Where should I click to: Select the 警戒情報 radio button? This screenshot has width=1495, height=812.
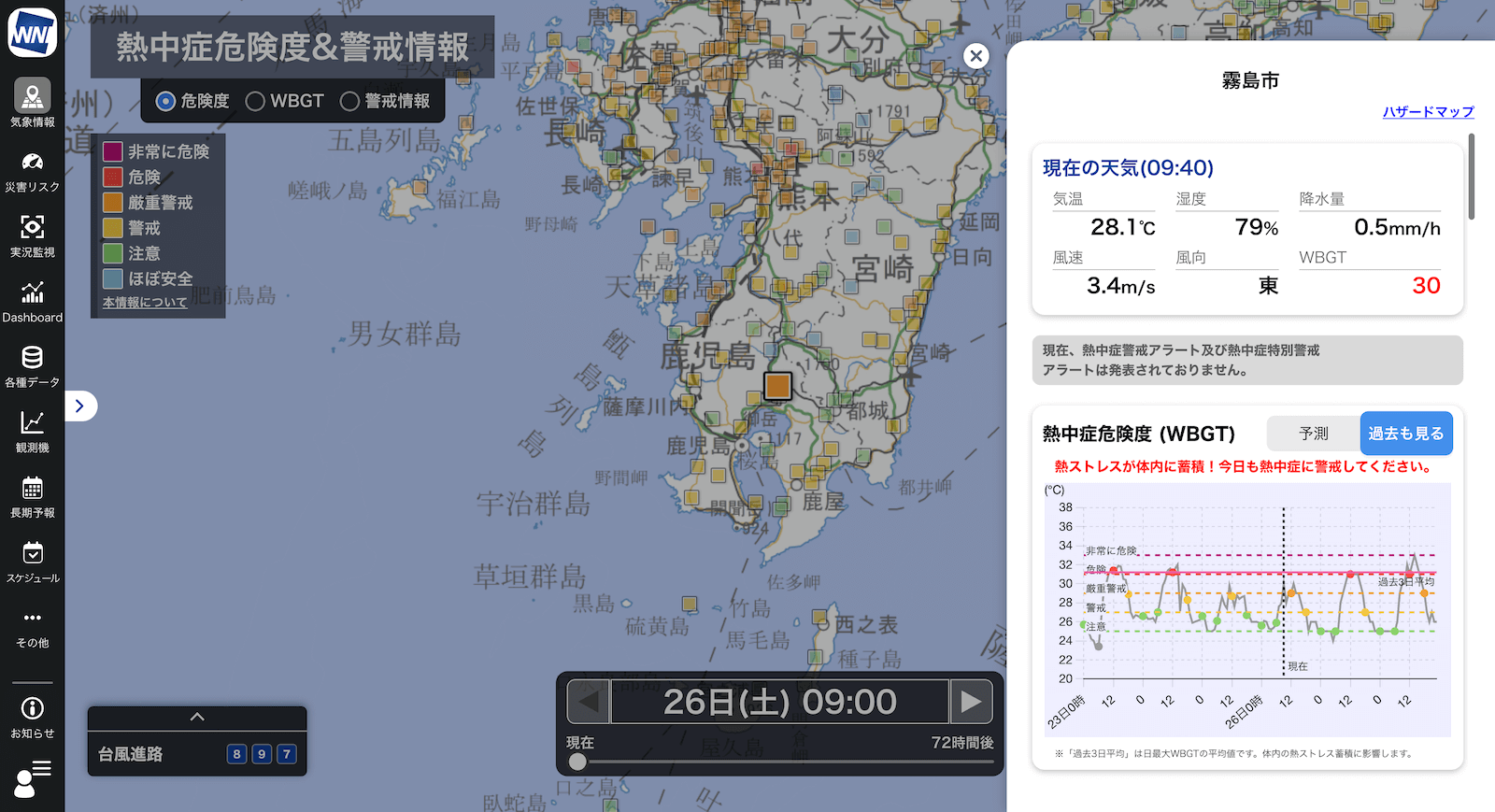tap(349, 101)
